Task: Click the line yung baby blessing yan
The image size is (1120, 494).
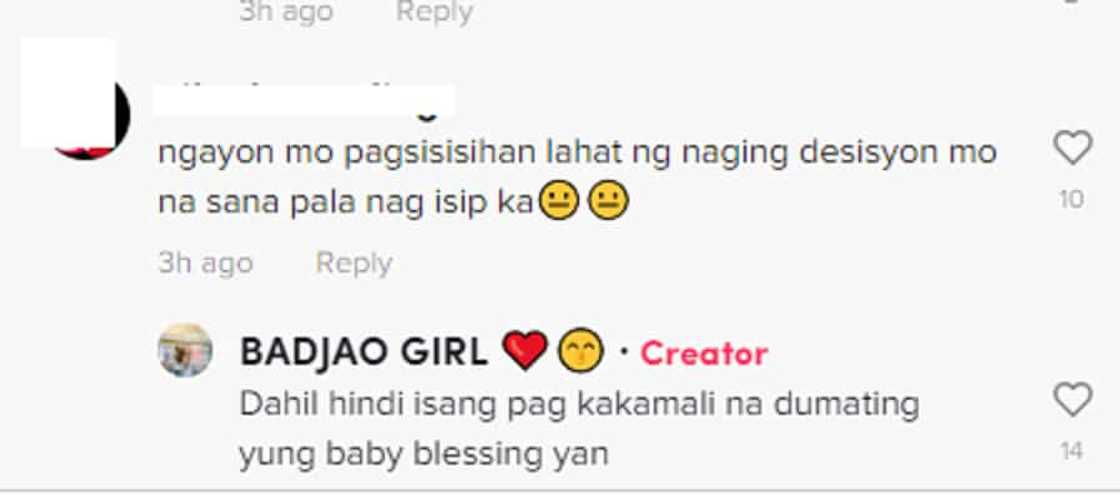Action: pyautogui.click(x=423, y=455)
